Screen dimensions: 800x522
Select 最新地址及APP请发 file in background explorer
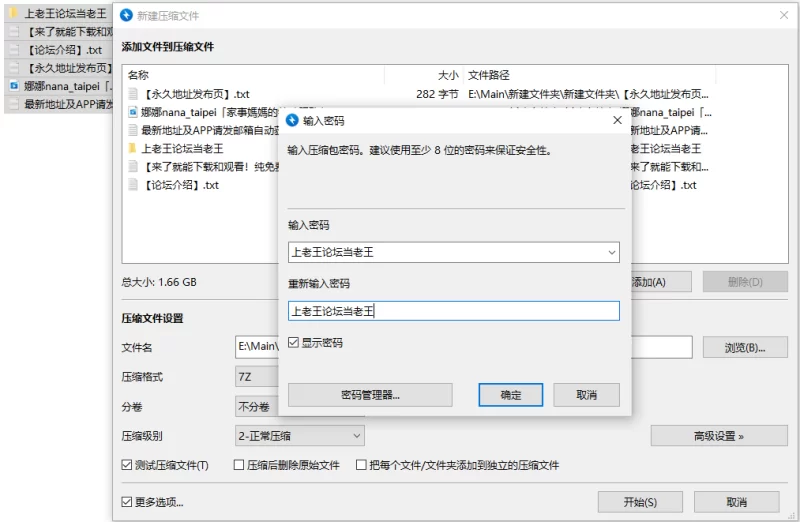click(x=58, y=105)
